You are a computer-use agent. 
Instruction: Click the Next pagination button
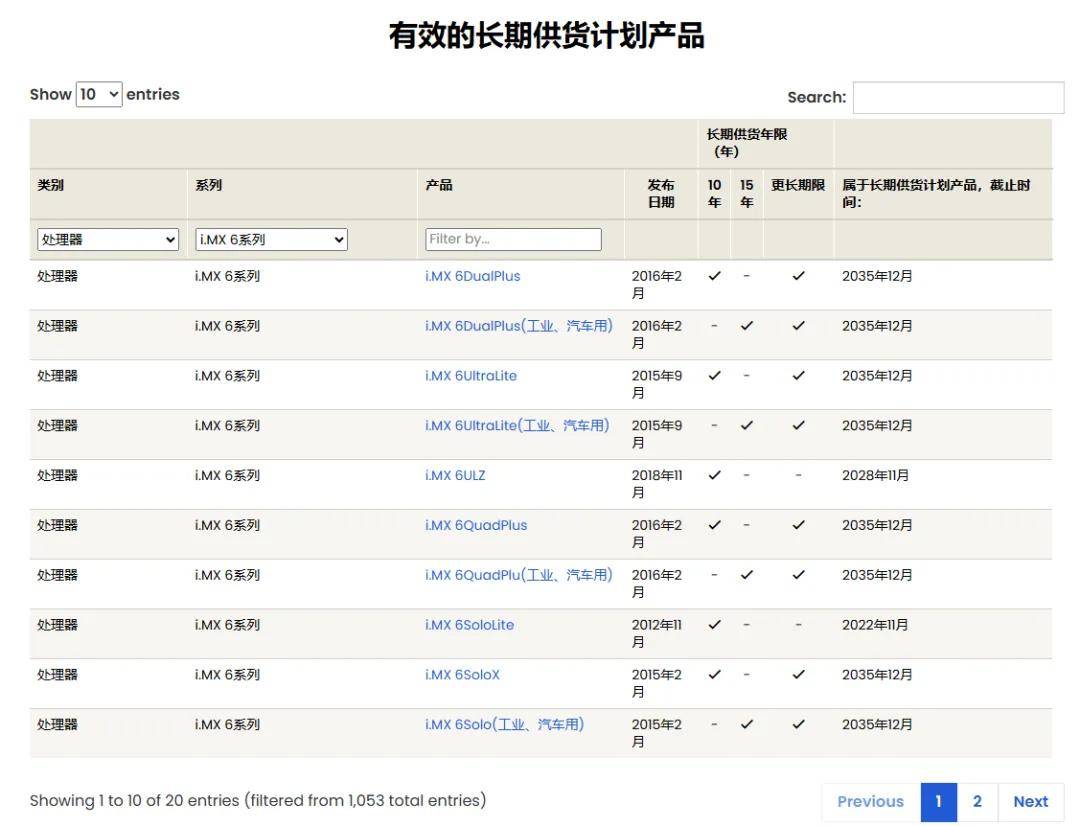(1030, 802)
